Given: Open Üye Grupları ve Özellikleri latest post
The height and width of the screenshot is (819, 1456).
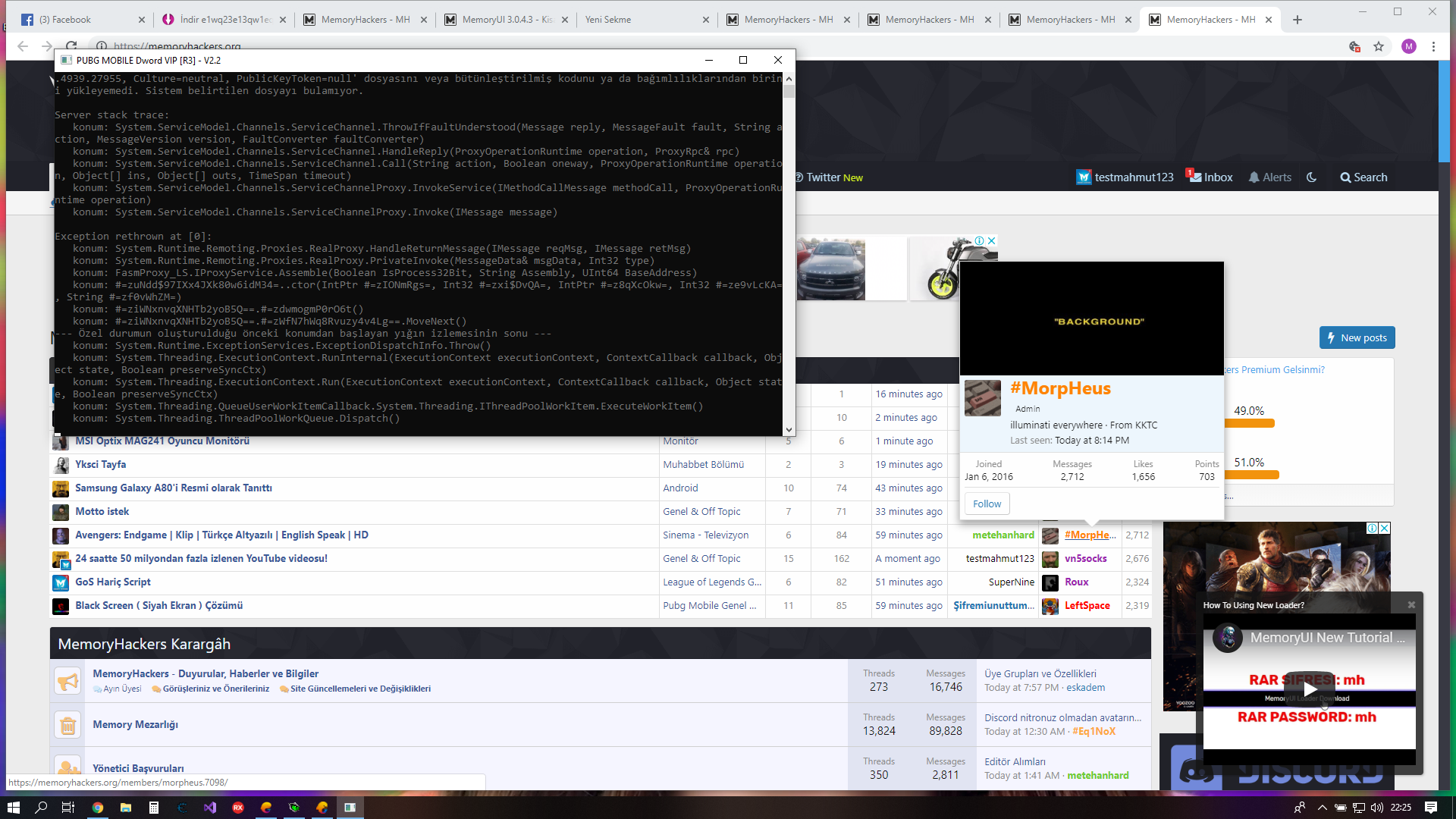Looking at the screenshot, I should click(x=1040, y=674).
